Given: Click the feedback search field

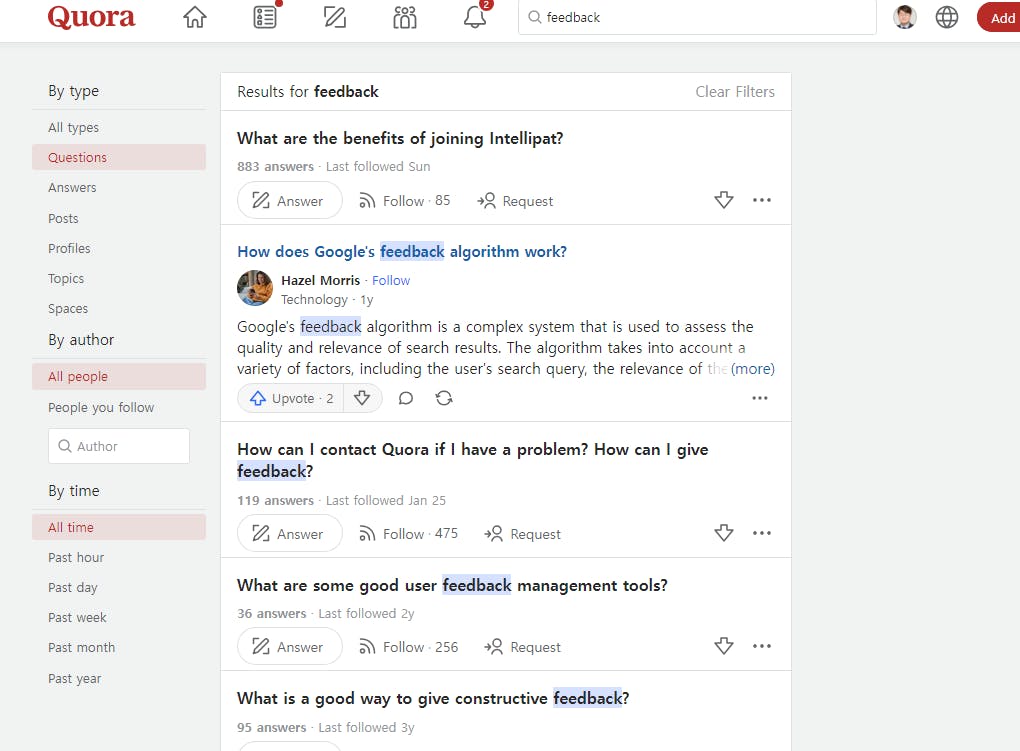Looking at the screenshot, I should click(x=697, y=17).
